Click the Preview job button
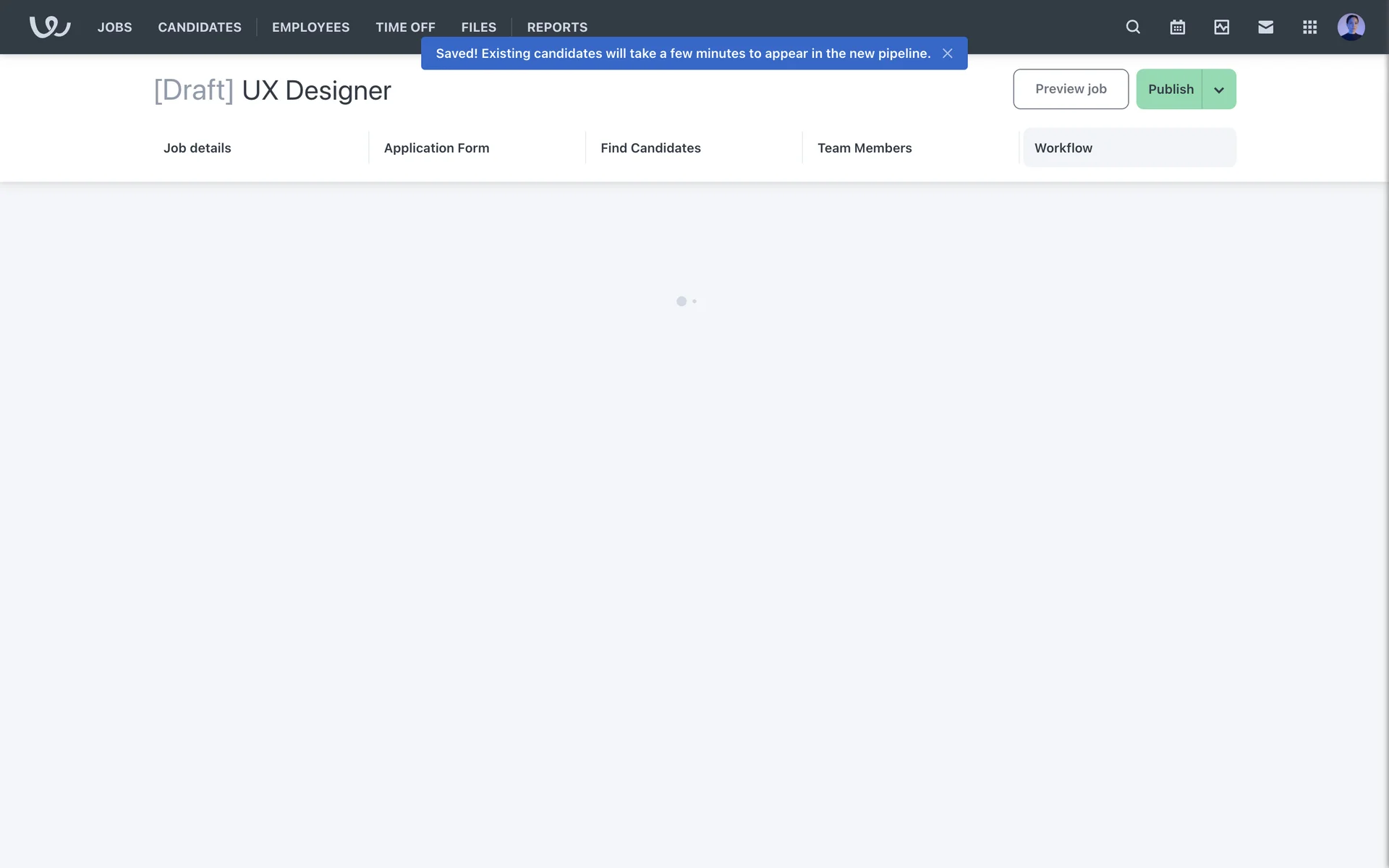1389x868 pixels. click(x=1070, y=89)
